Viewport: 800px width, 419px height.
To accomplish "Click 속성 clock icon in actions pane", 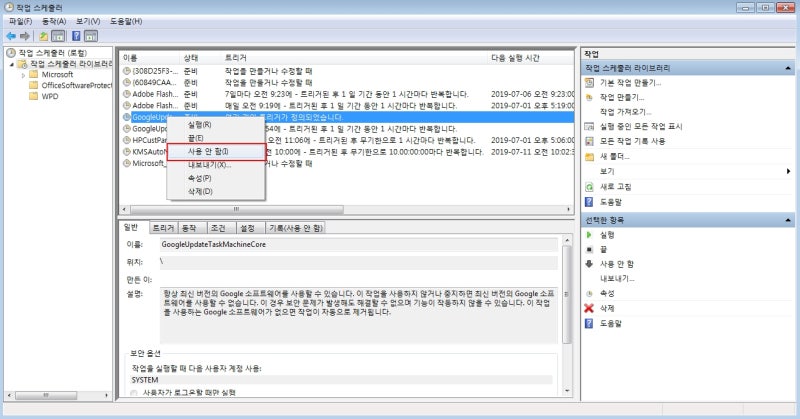I will (589, 293).
